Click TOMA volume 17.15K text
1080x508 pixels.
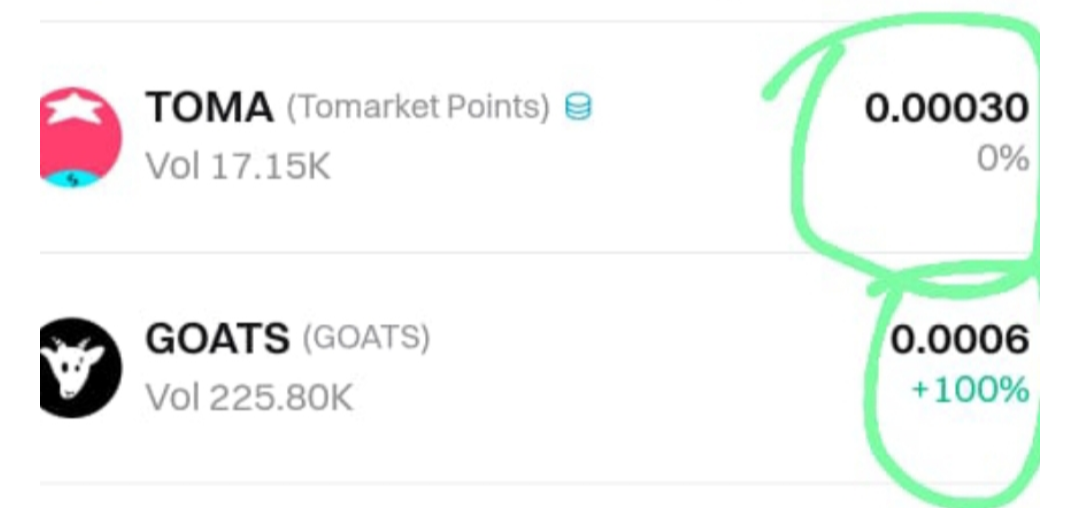coord(238,166)
